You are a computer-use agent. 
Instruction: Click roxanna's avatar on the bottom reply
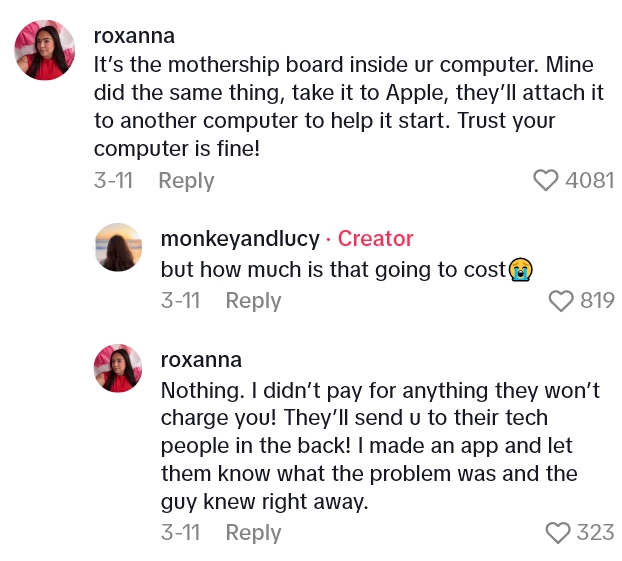(x=118, y=368)
